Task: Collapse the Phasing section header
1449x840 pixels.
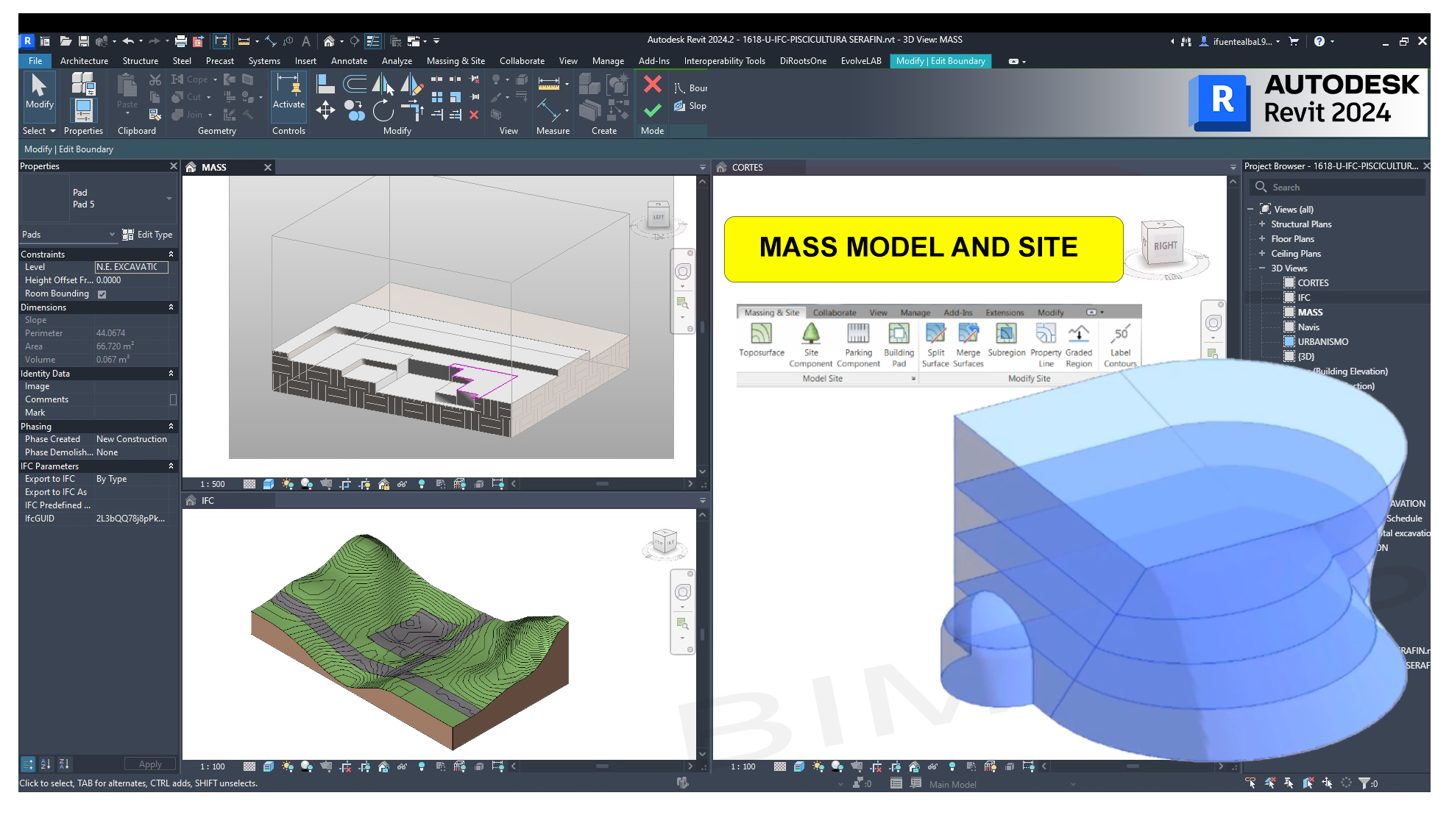Action: coord(171,427)
